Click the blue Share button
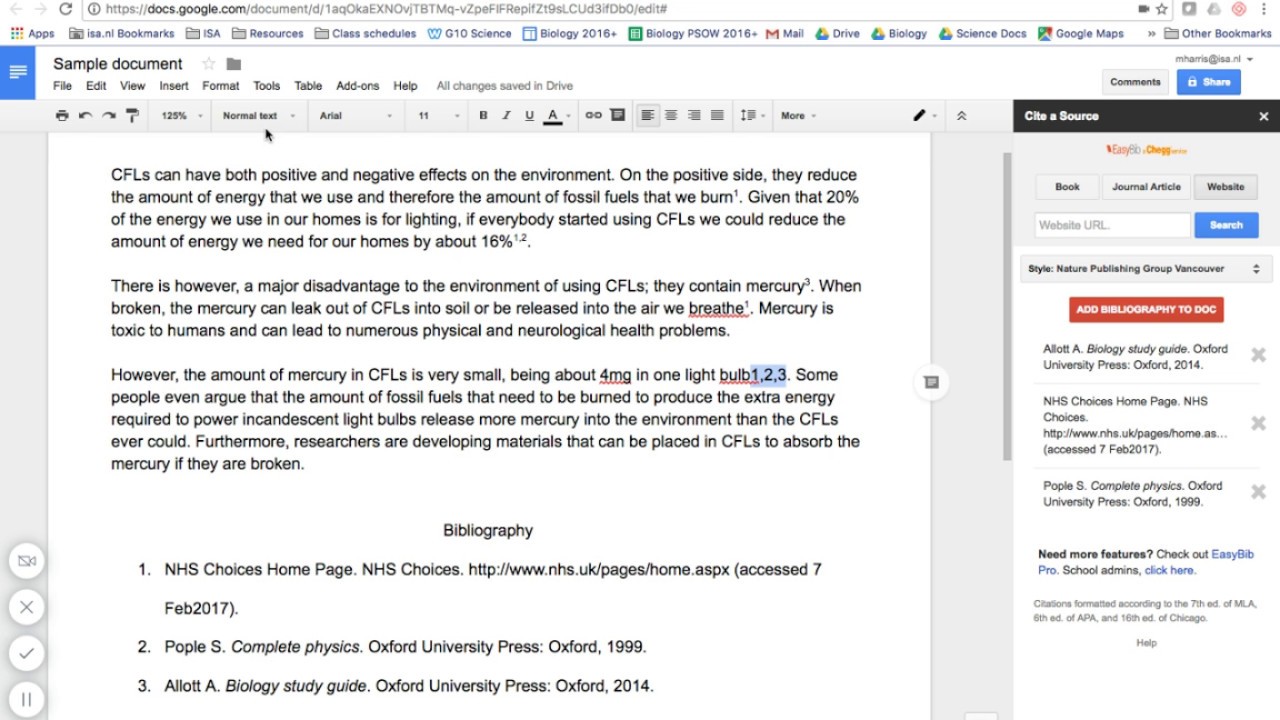 pos(1208,82)
